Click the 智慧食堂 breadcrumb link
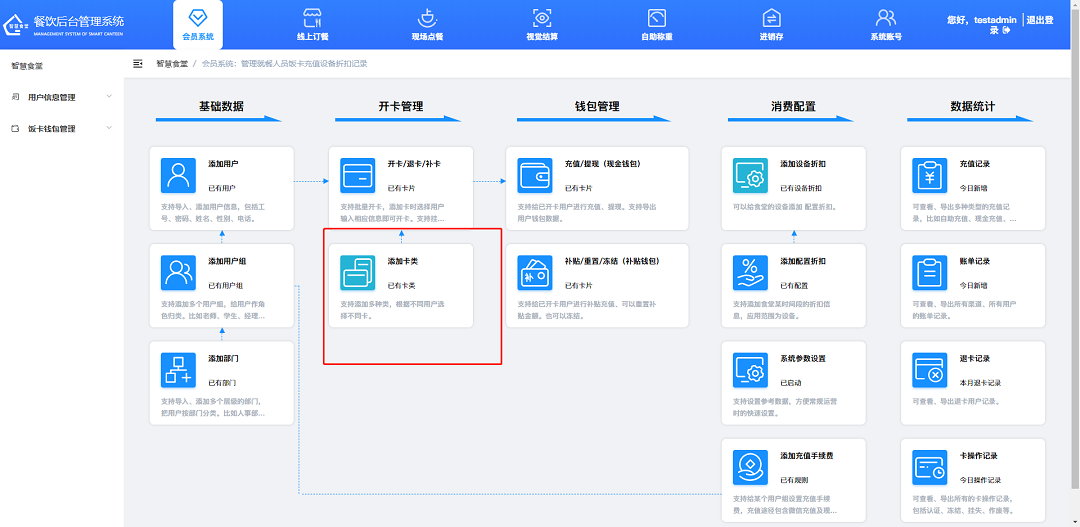This screenshot has height=527, width=1080. tap(171, 63)
